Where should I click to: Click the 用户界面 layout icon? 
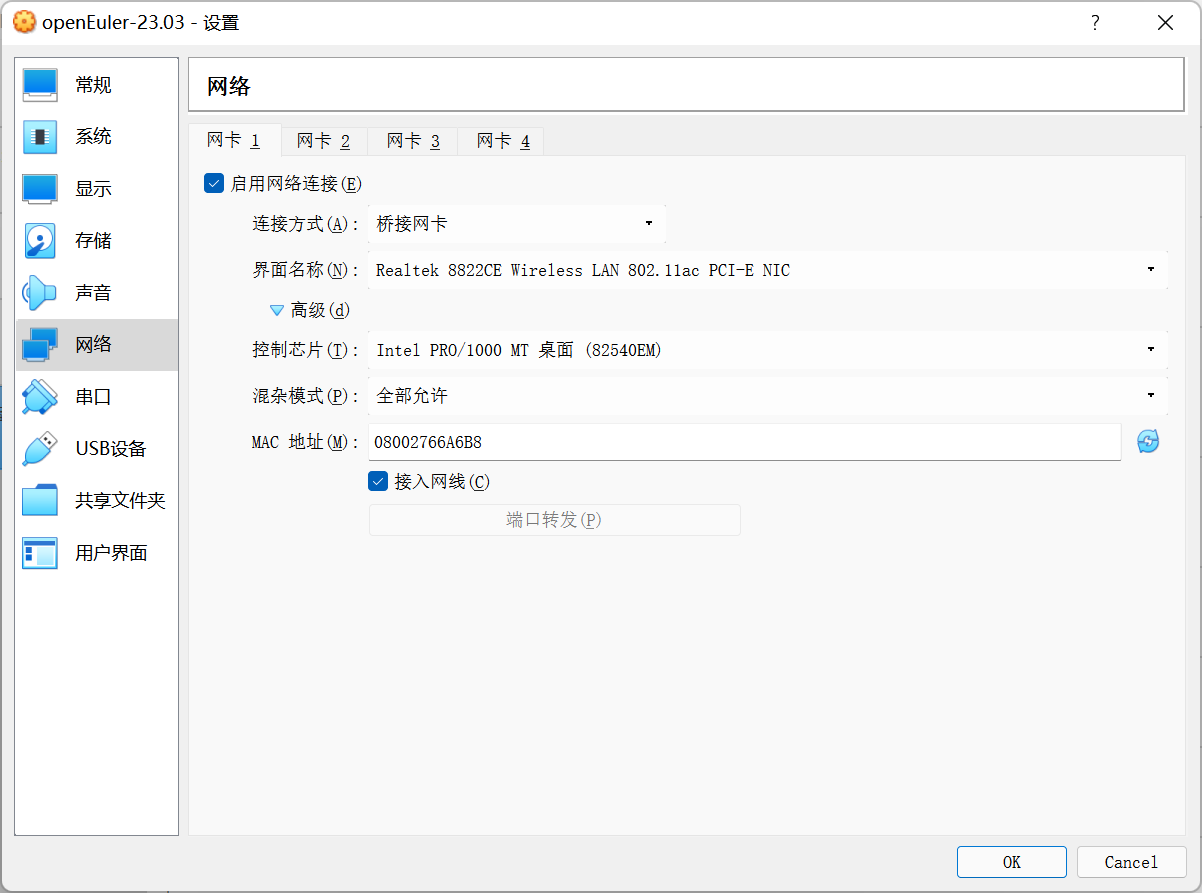click(x=40, y=553)
